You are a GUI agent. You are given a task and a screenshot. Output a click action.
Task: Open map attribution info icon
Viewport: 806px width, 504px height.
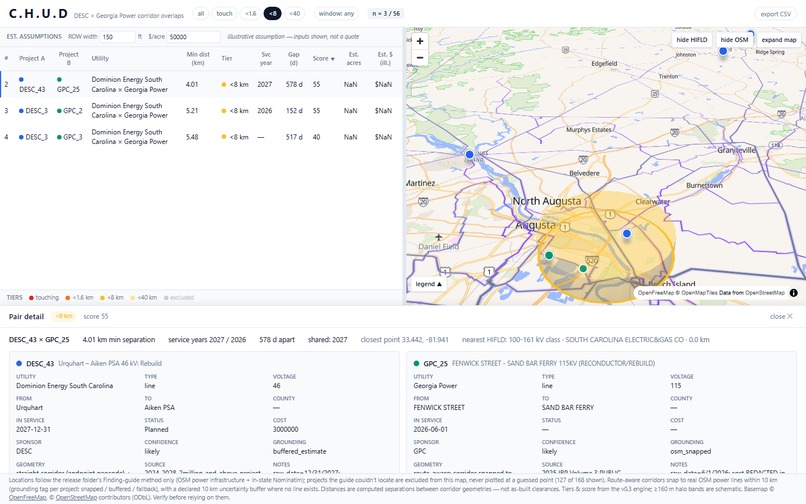pos(794,293)
